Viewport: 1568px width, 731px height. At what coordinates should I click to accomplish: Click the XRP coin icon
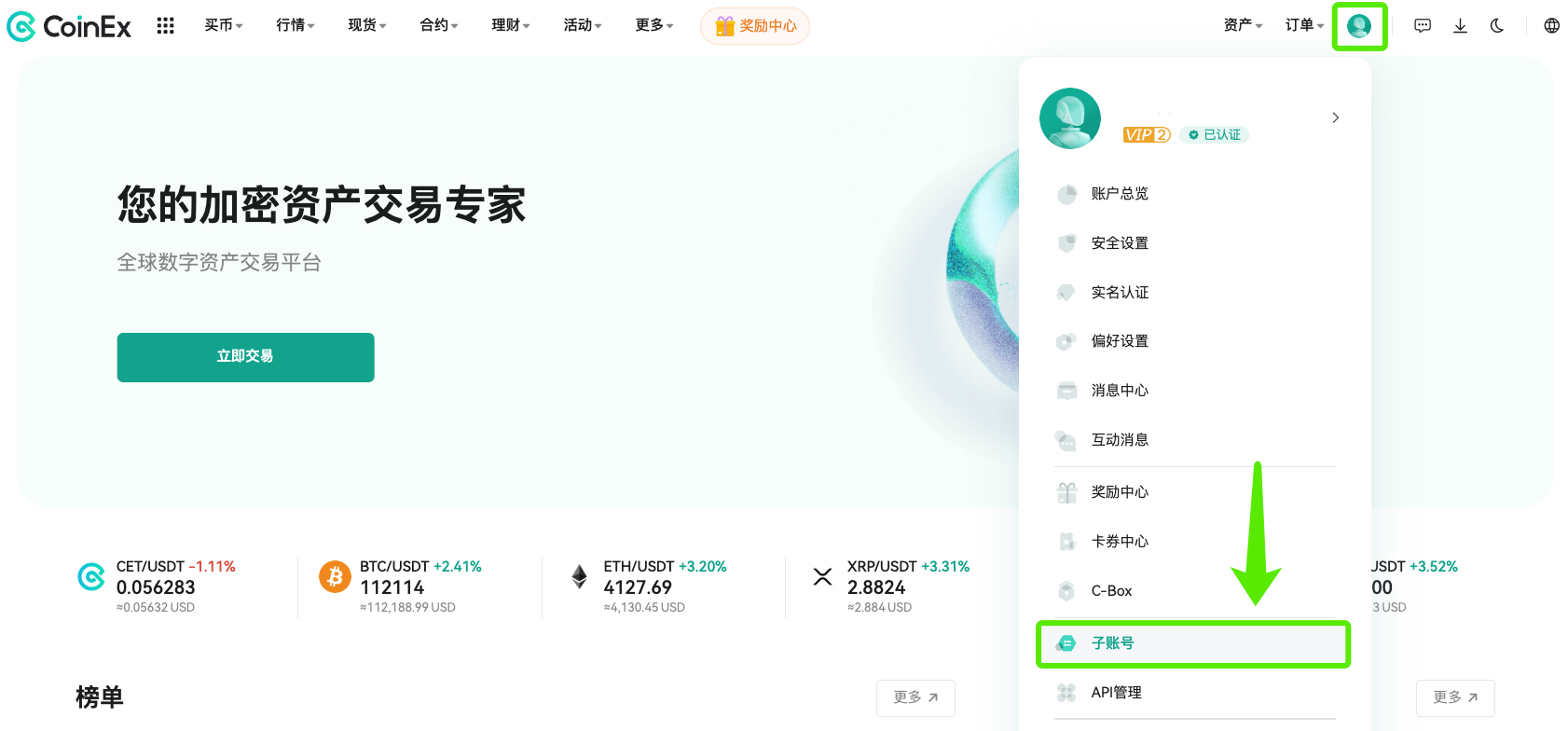(822, 577)
